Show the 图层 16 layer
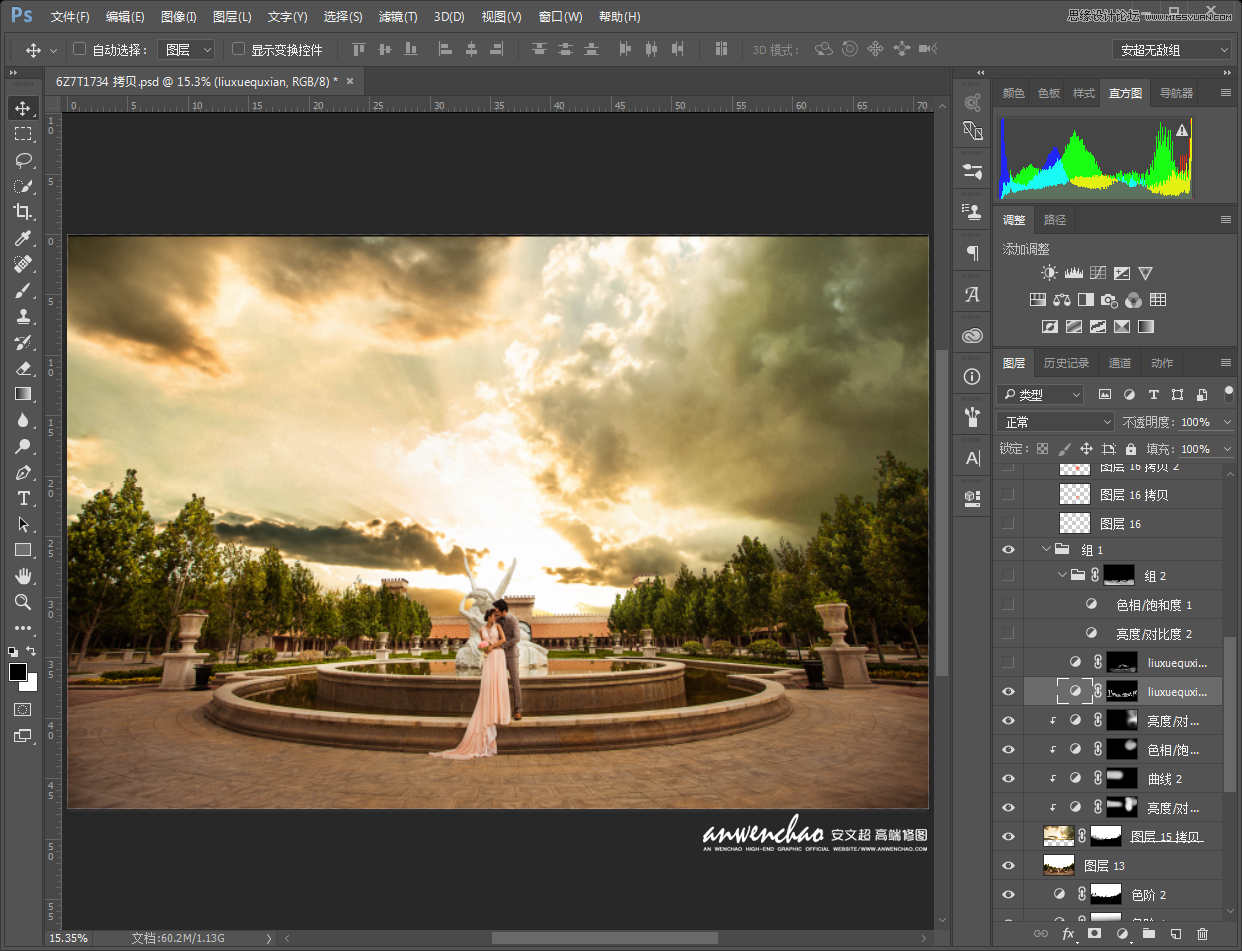Screen dimensions: 1242x951 coord(1008,523)
